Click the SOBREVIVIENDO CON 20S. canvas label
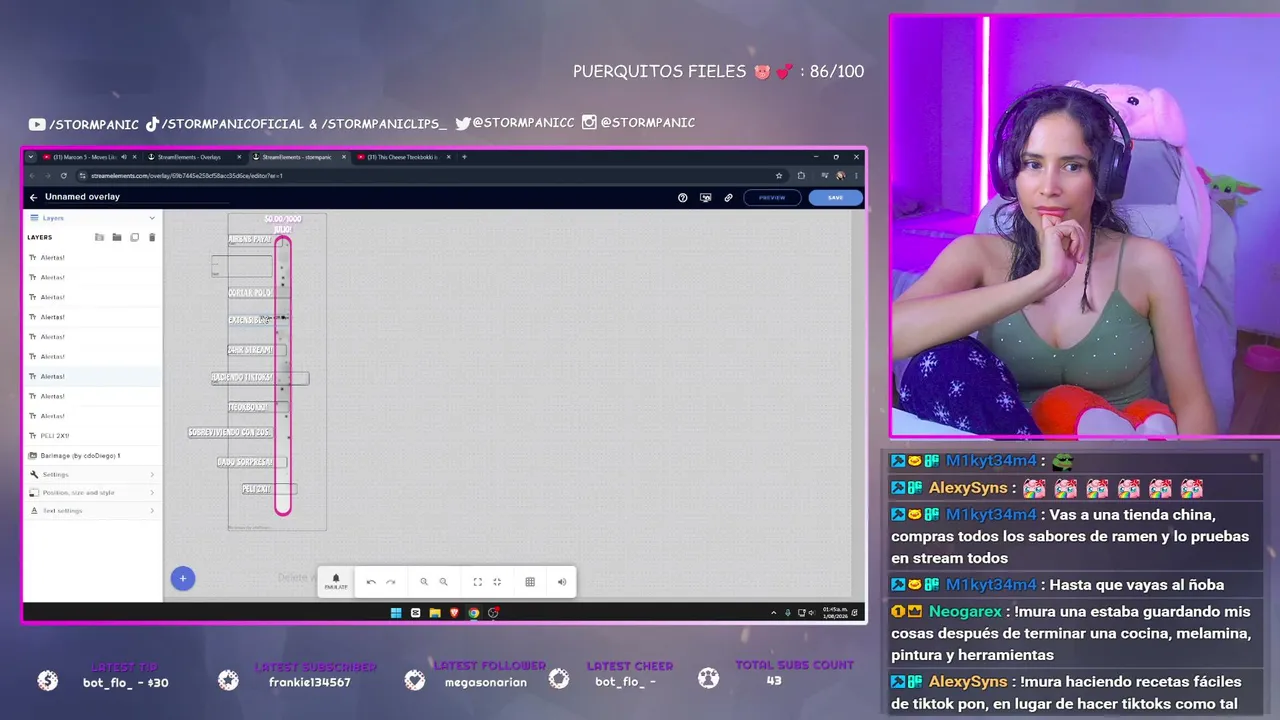The height and width of the screenshot is (720, 1280). pos(230,432)
